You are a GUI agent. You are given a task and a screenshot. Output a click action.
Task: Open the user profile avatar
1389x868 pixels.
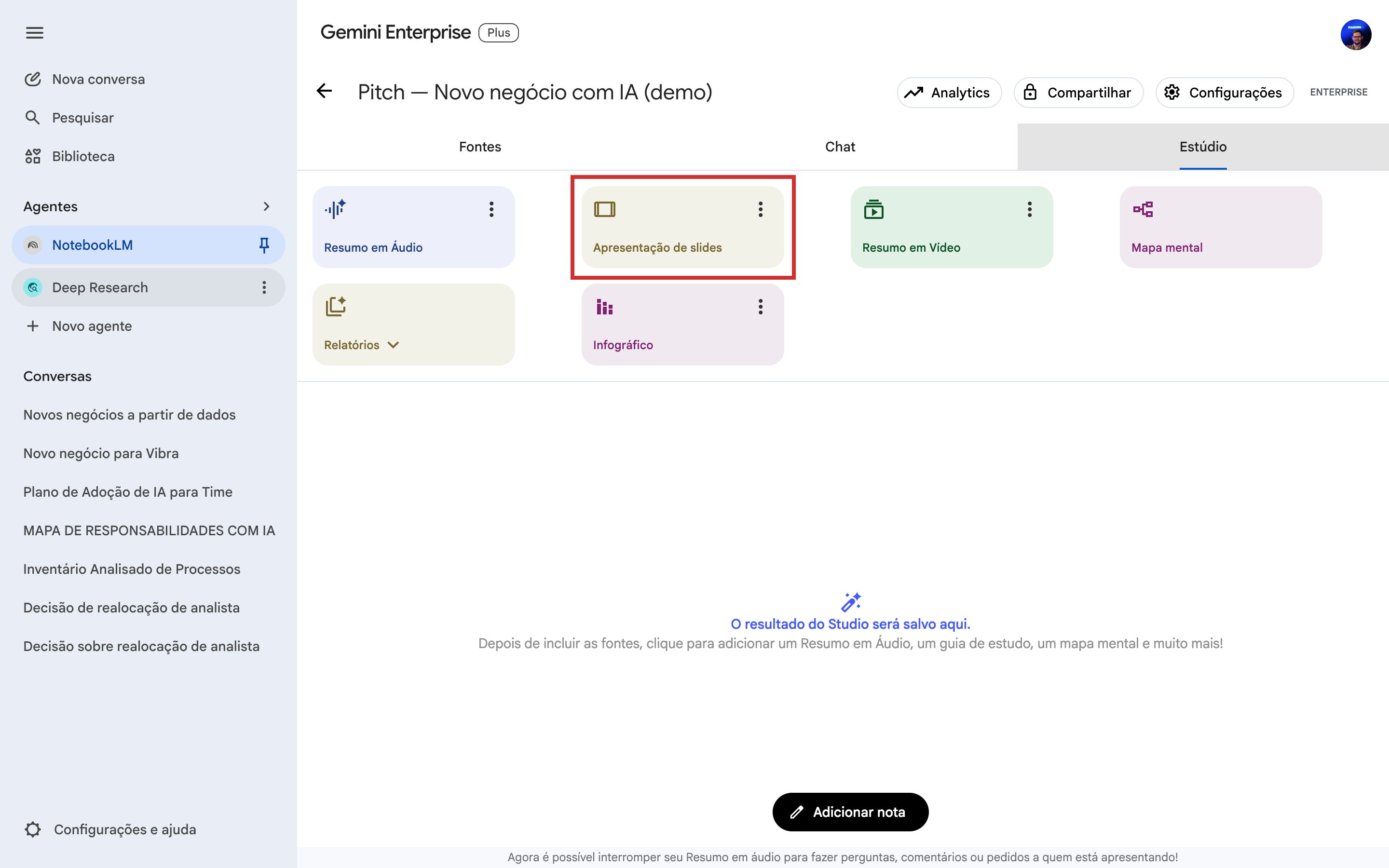pyautogui.click(x=1356, y=34)
